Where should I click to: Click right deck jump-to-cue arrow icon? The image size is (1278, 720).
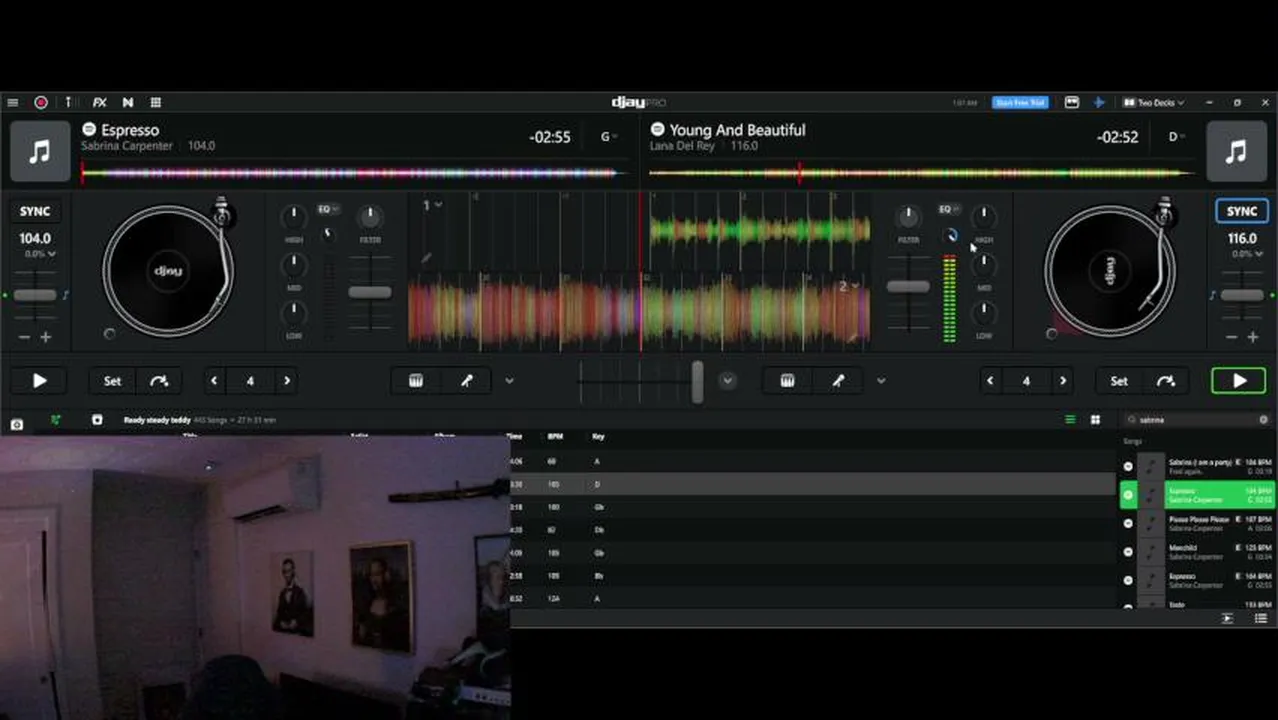click(x=1166, y=381)
